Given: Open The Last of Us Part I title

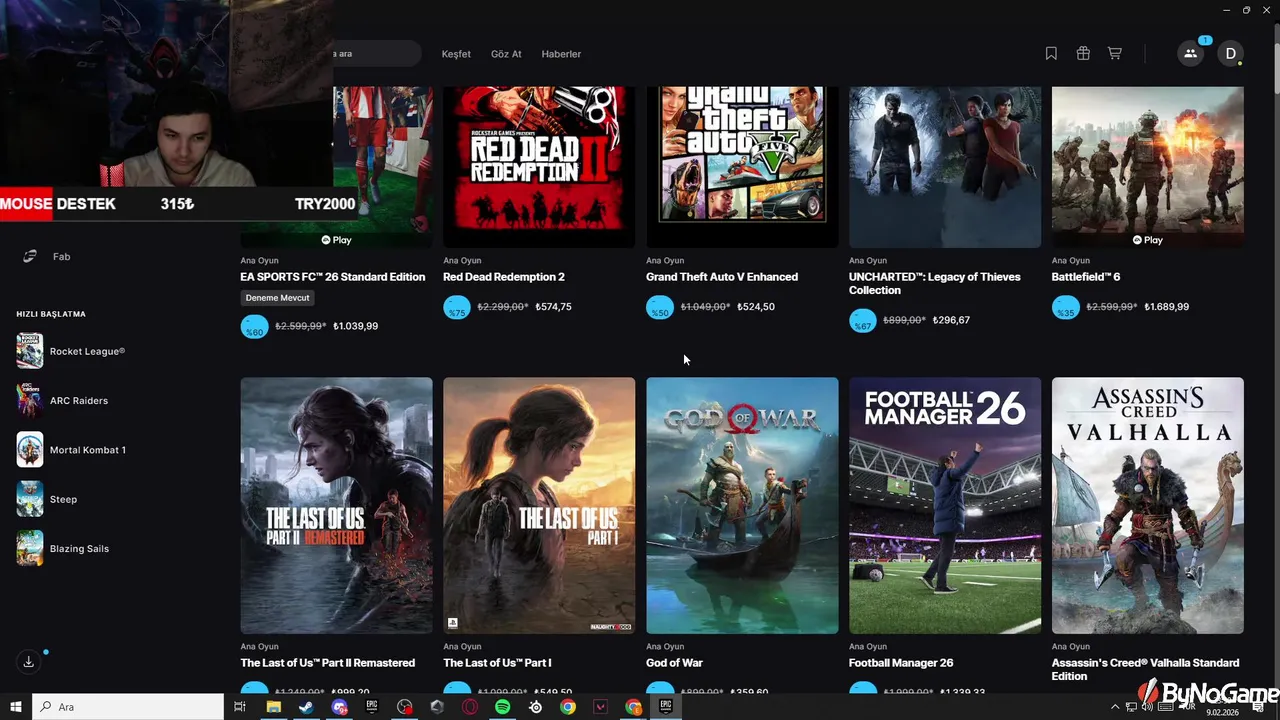Looking at the screenshot, I should coord(497,663).
